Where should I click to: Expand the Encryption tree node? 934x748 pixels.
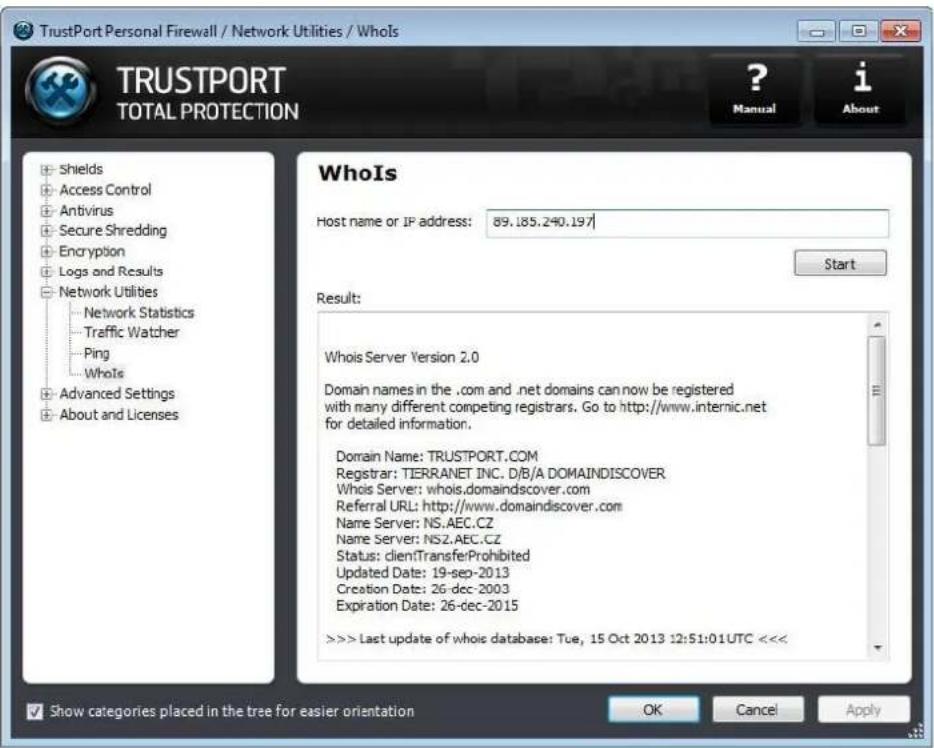46,251
